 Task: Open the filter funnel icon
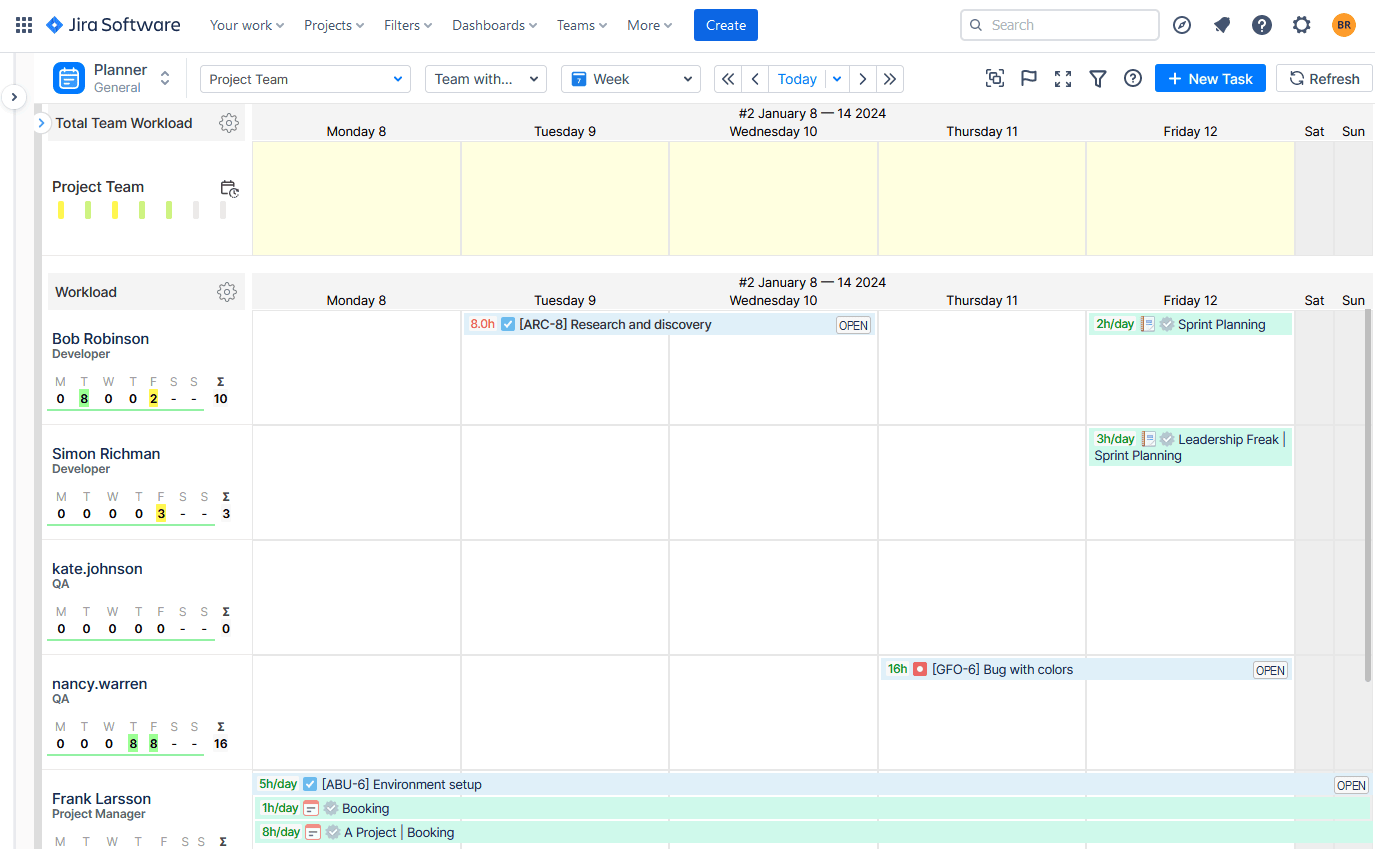(x=1097, y=78)
